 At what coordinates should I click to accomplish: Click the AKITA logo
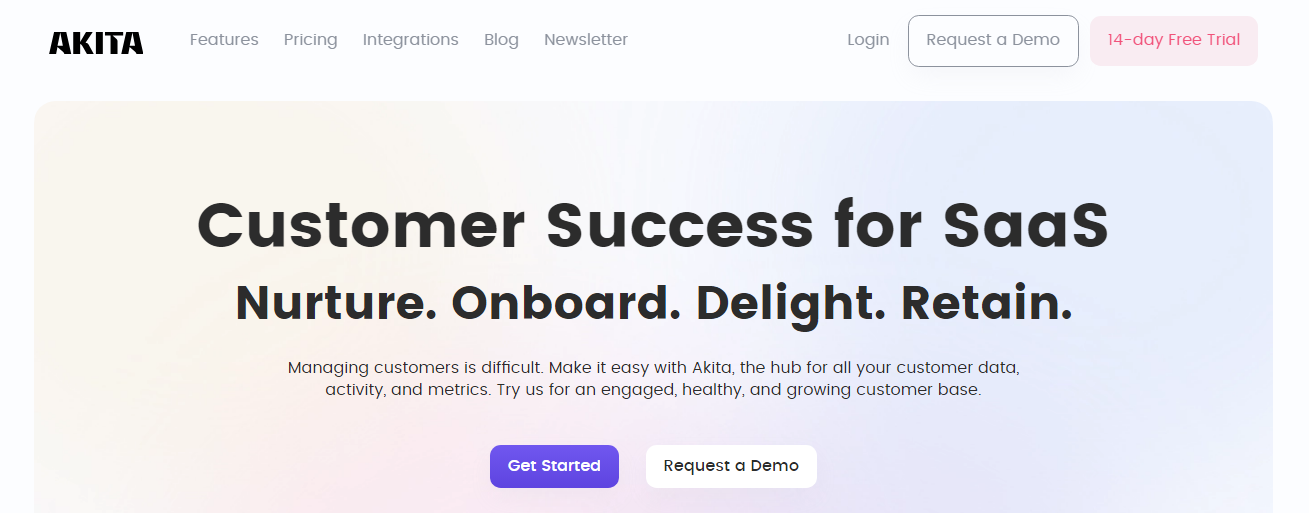click(96, 42)
